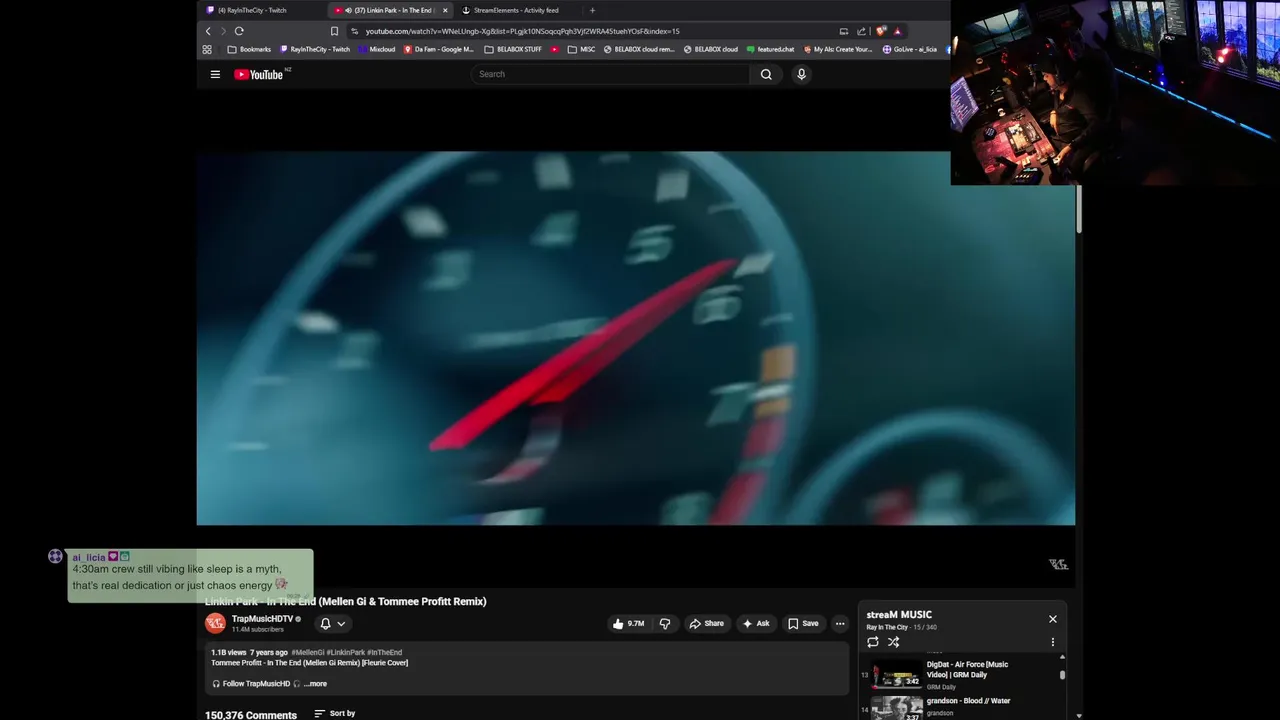Open the Brave Shields lion icon

(x=881, y=31)
